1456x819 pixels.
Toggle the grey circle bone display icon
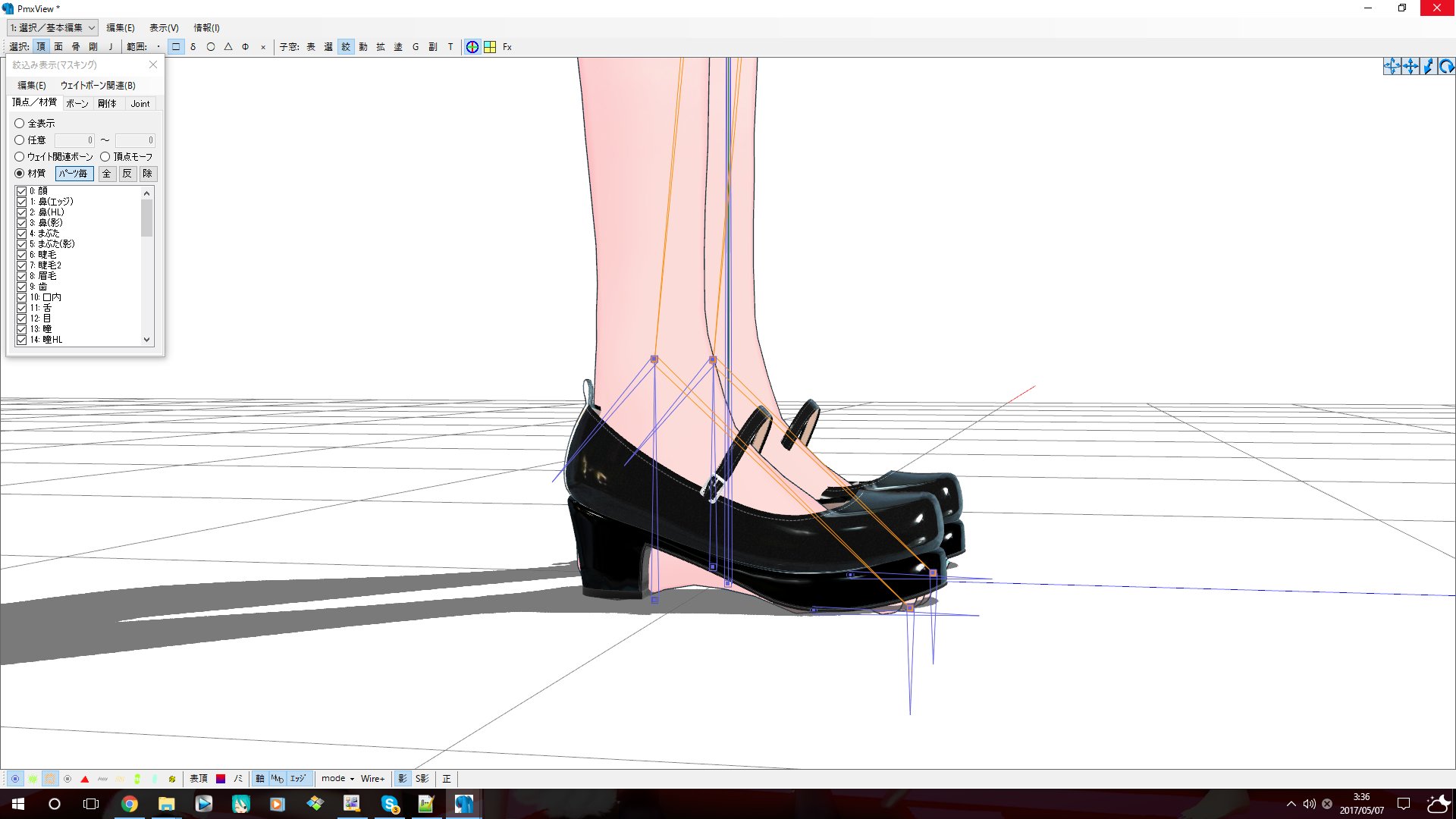click(x=67, y=779)
